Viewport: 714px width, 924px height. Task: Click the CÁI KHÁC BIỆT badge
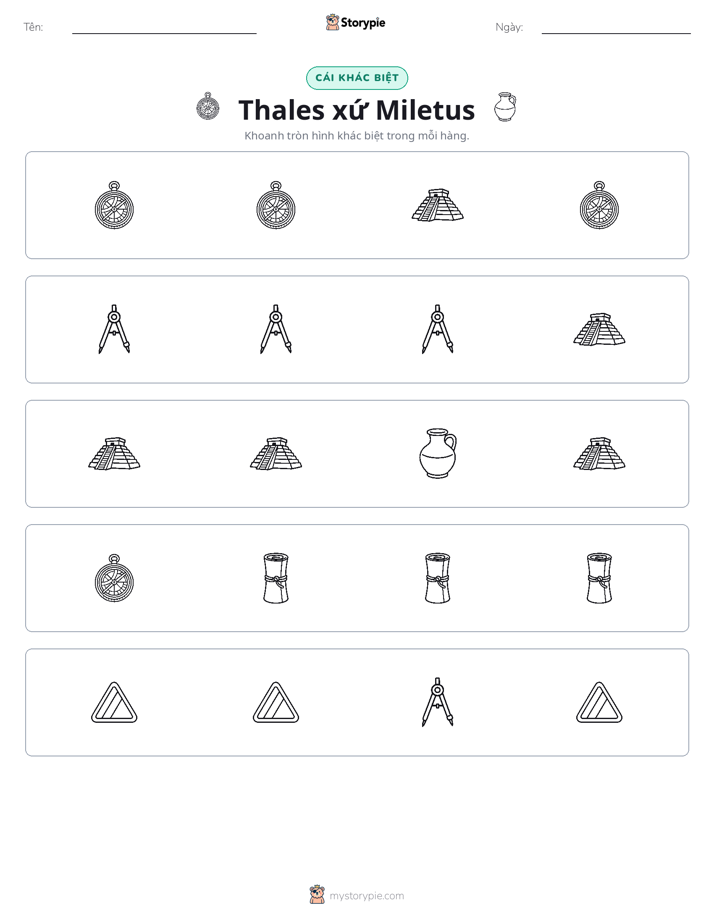(357, 78)
